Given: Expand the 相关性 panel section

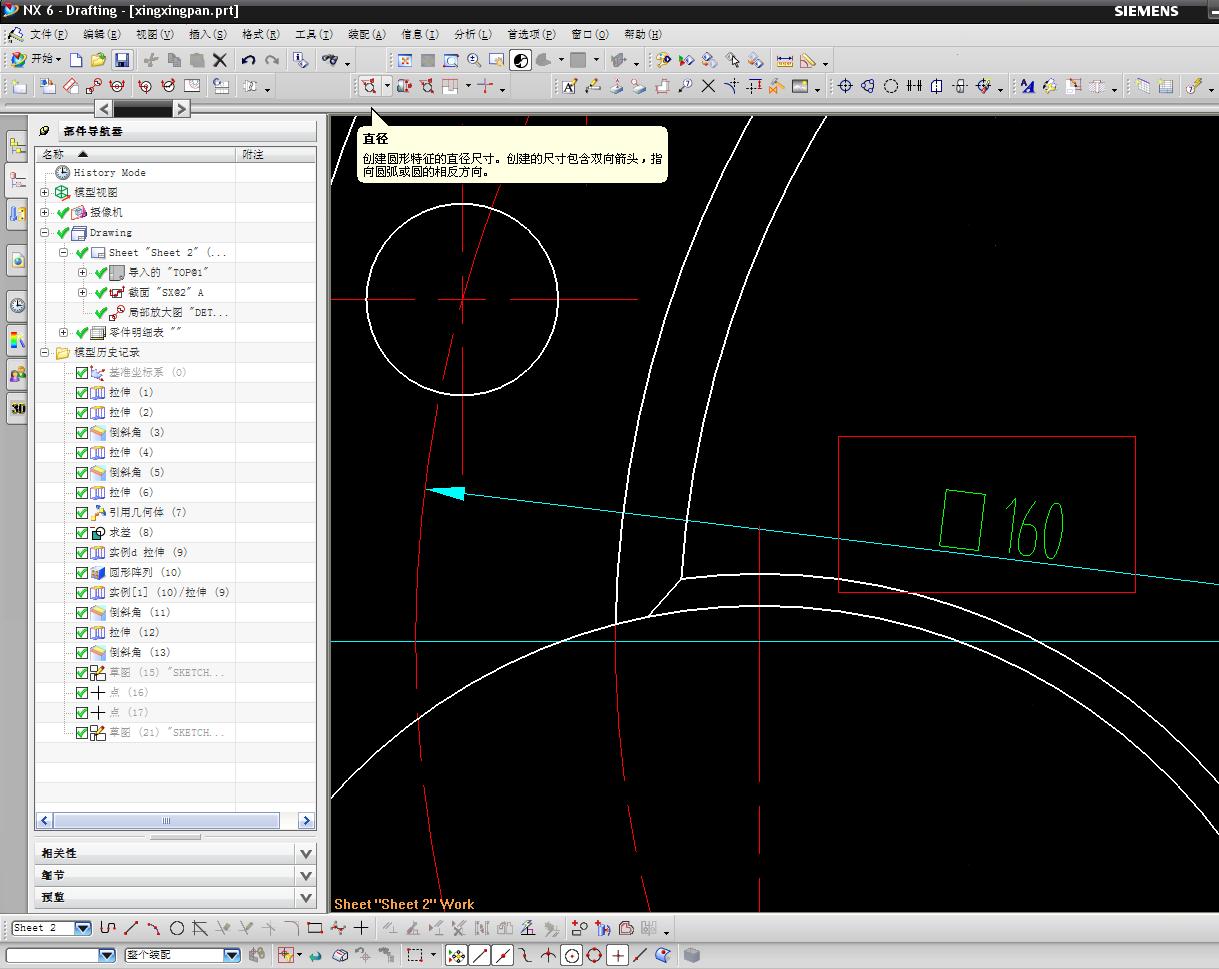Looking at the screenshot, I should 306,853.
